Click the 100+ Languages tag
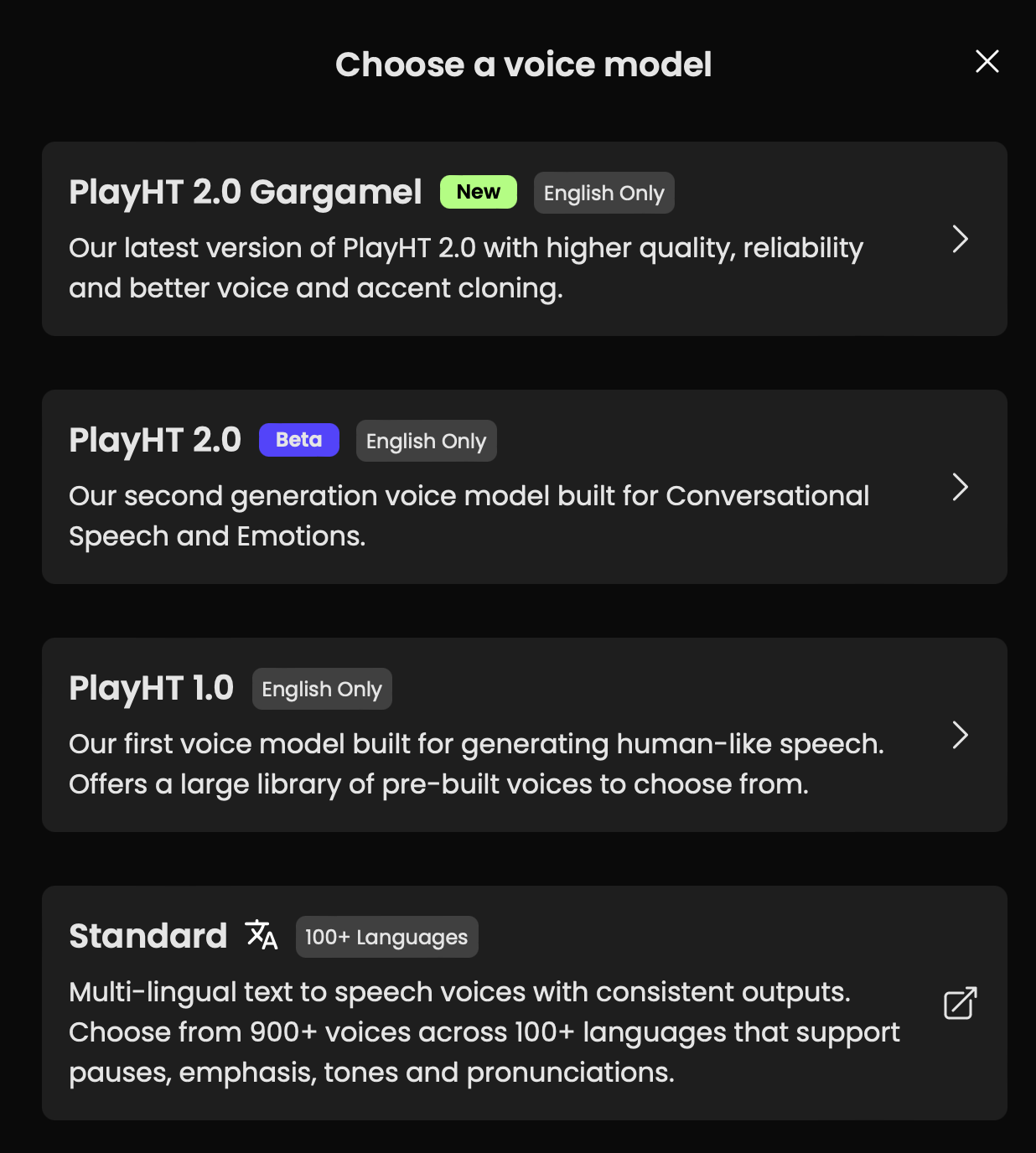The image size is (1036, 1153). point(386,937)
